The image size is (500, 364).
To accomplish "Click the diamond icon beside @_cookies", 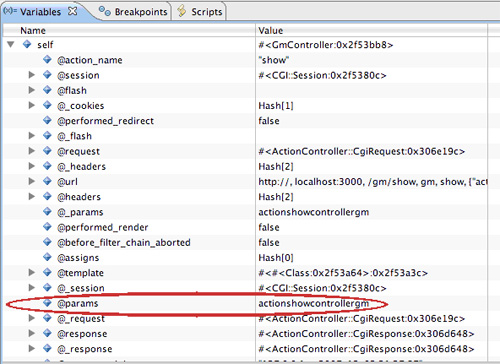I will (x=47, y=105).
